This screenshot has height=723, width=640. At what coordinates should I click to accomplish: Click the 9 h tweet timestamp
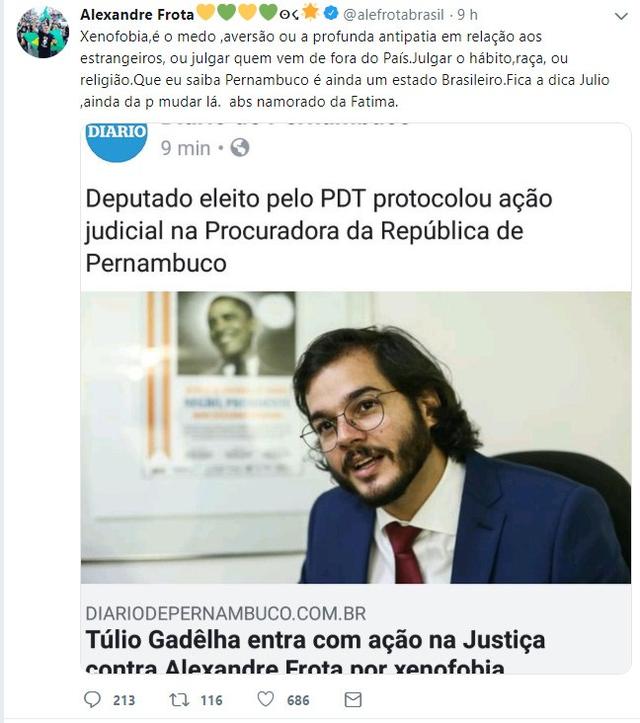coord(467,15)
